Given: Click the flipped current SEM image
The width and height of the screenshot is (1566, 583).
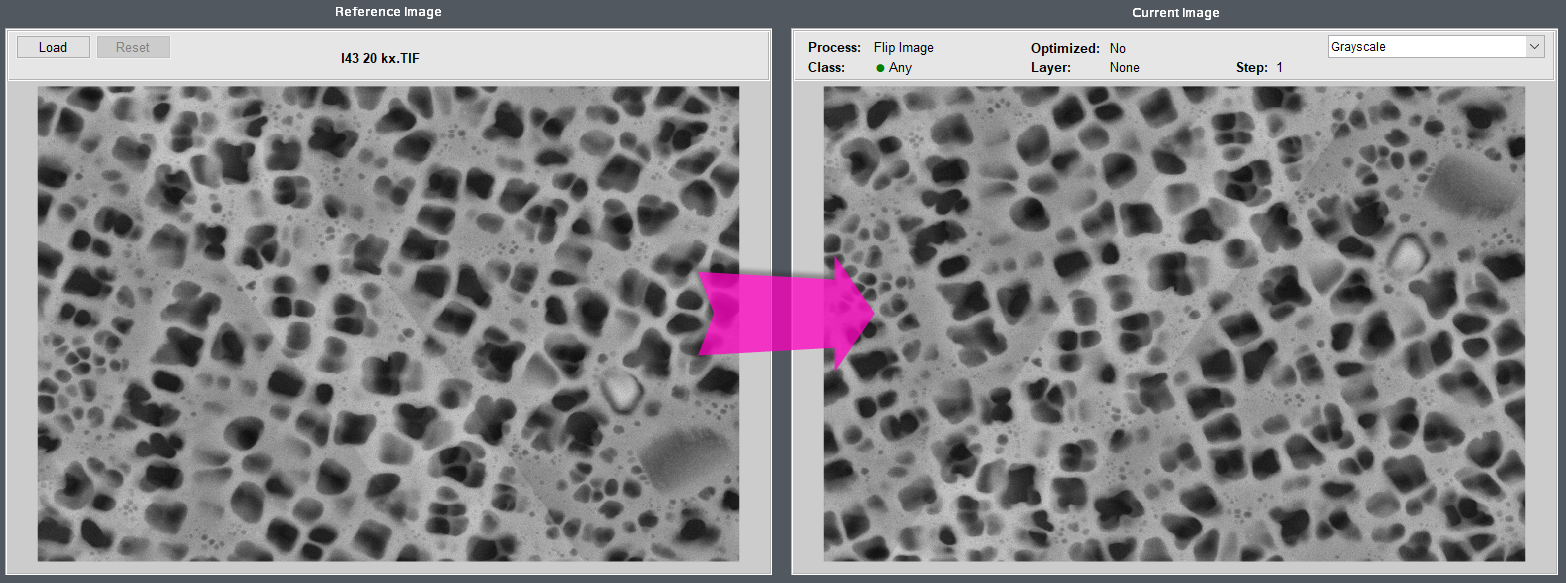Looking at the screenshot, I should click(1174, 323).
